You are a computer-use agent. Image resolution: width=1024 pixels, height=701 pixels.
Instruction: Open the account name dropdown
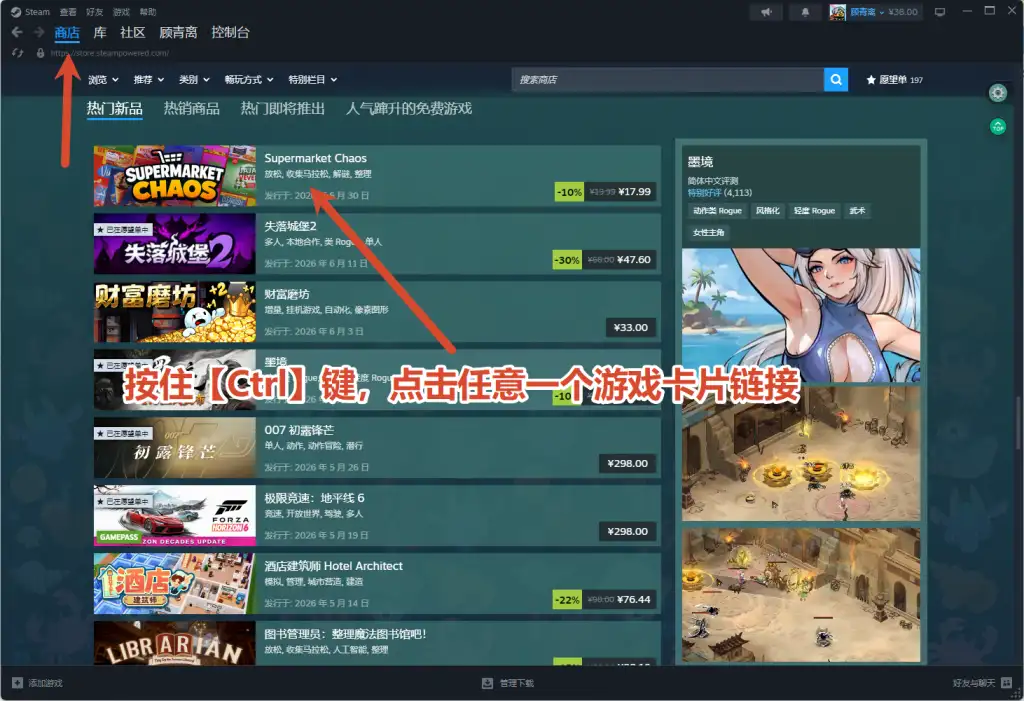pos(867,12)
